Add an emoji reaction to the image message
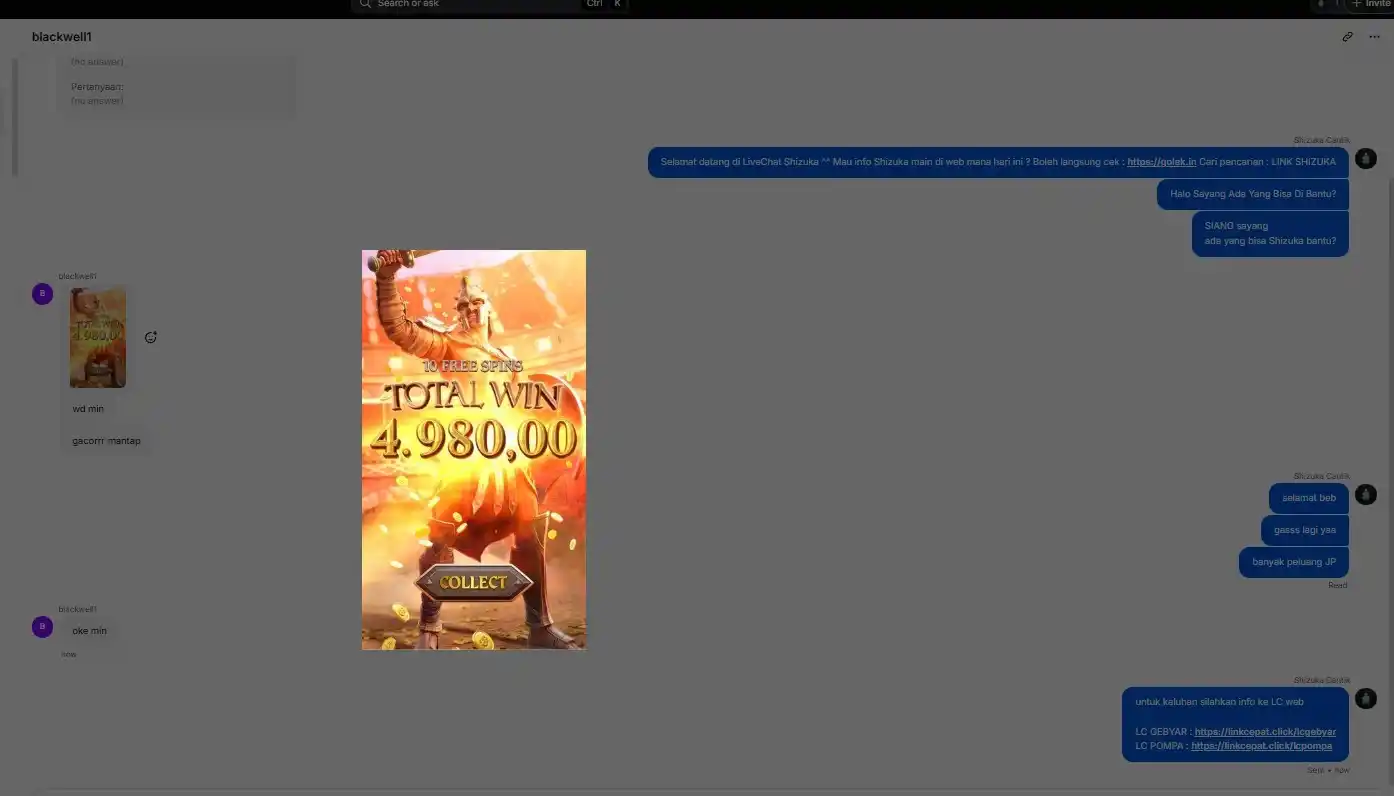 151,338
